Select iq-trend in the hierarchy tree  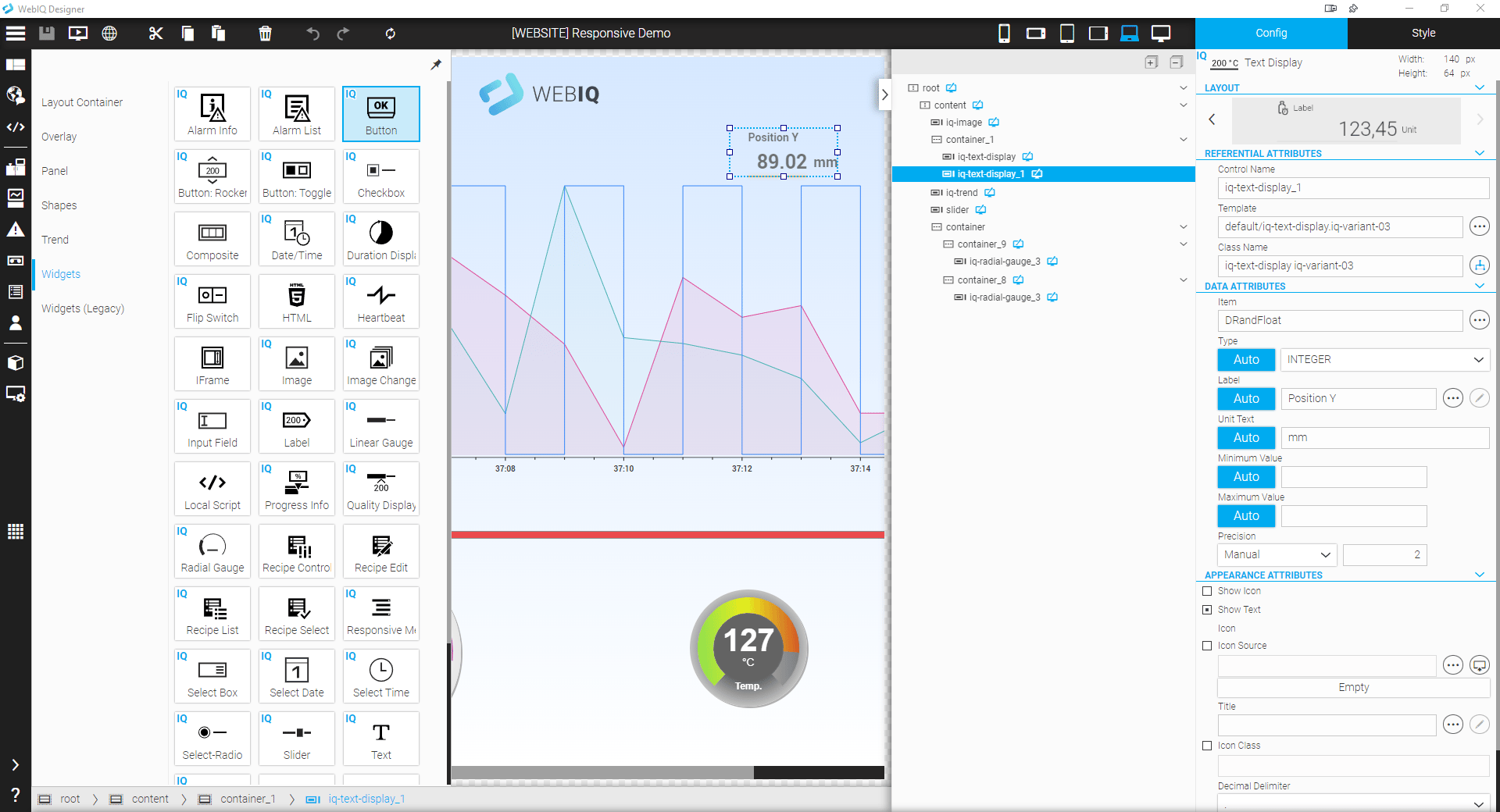961,192
